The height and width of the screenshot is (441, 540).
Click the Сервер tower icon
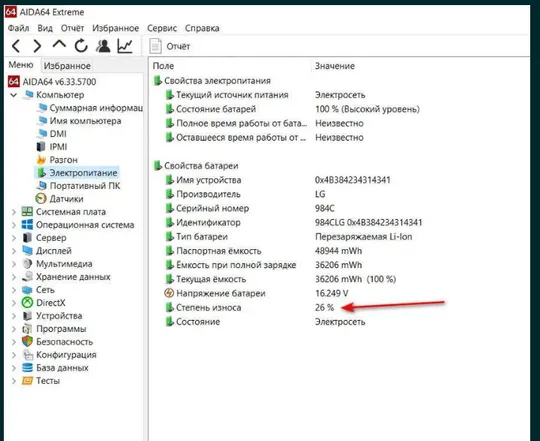[27, 238]
